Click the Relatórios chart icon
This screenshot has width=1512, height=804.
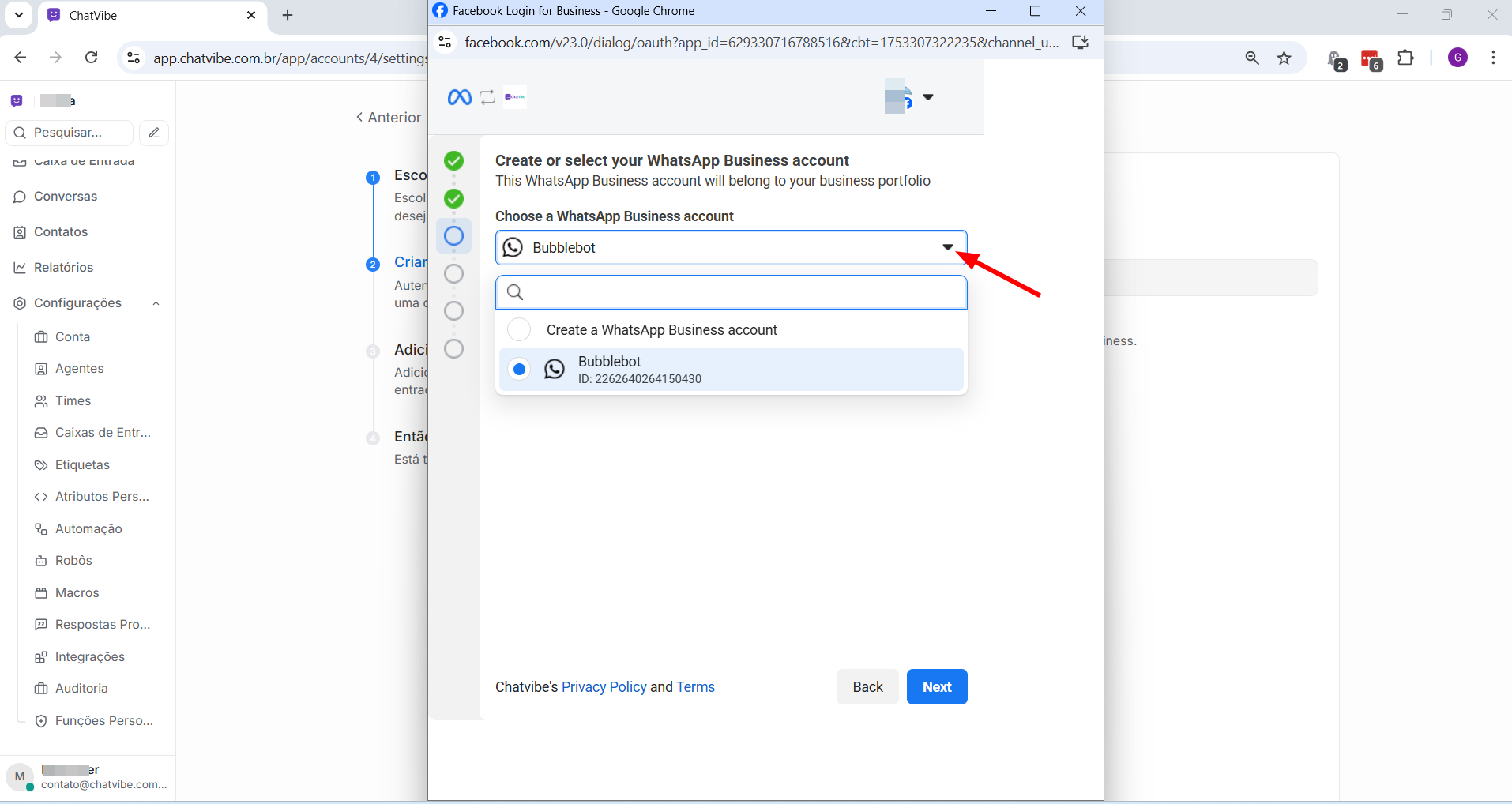pyautogui.click(x=20, y=268)
